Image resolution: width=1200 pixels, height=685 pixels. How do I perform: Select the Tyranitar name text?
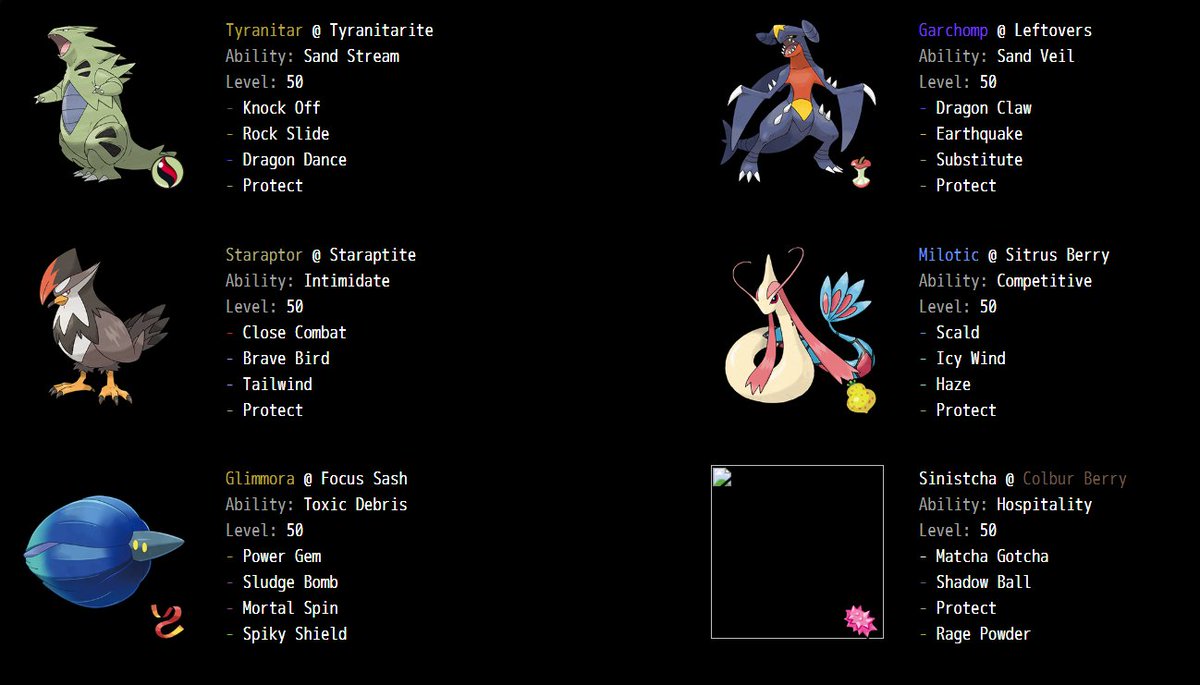[264, 30]
